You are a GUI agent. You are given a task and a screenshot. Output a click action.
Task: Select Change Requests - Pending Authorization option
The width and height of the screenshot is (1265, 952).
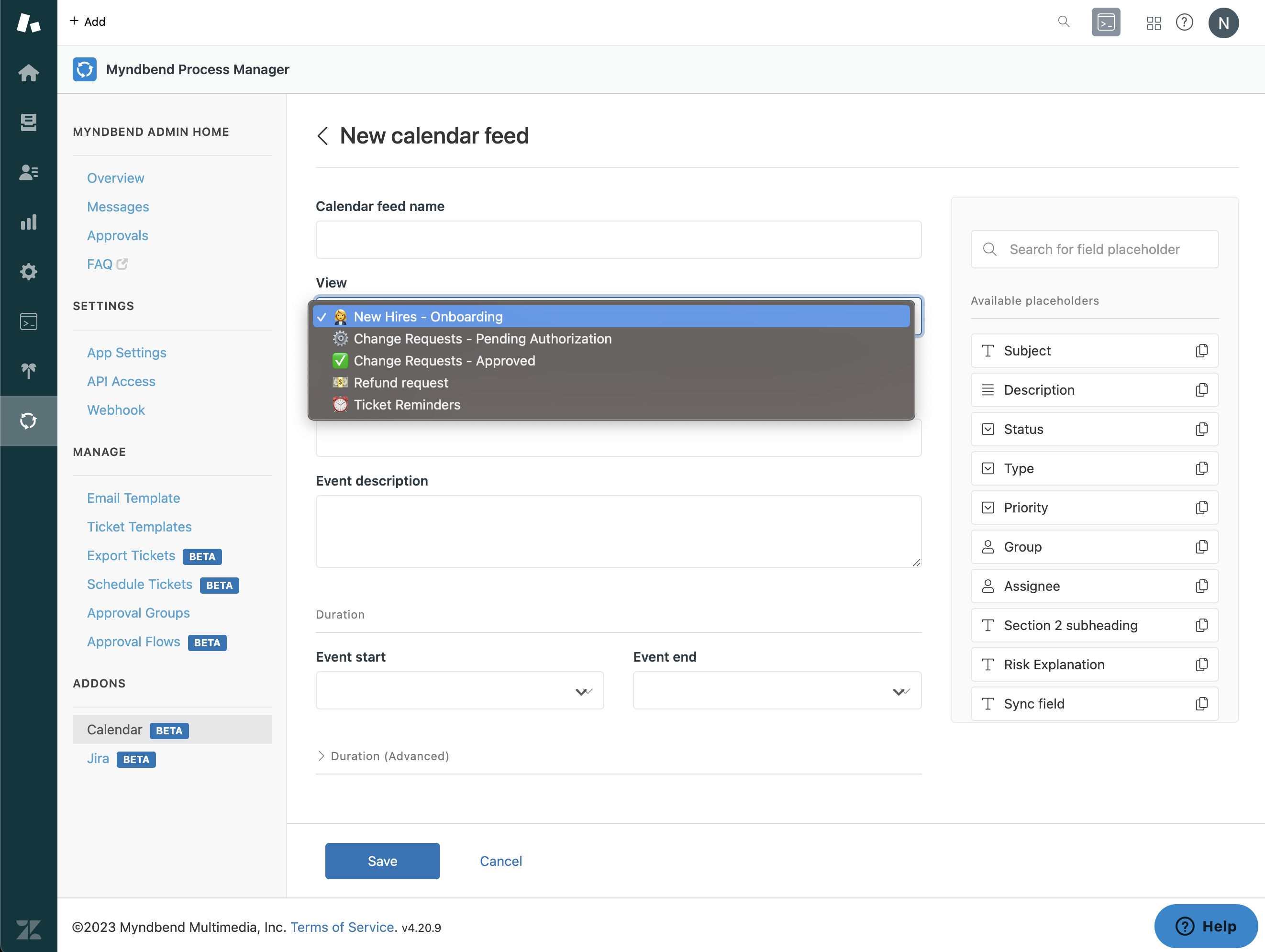pos(611,339)
